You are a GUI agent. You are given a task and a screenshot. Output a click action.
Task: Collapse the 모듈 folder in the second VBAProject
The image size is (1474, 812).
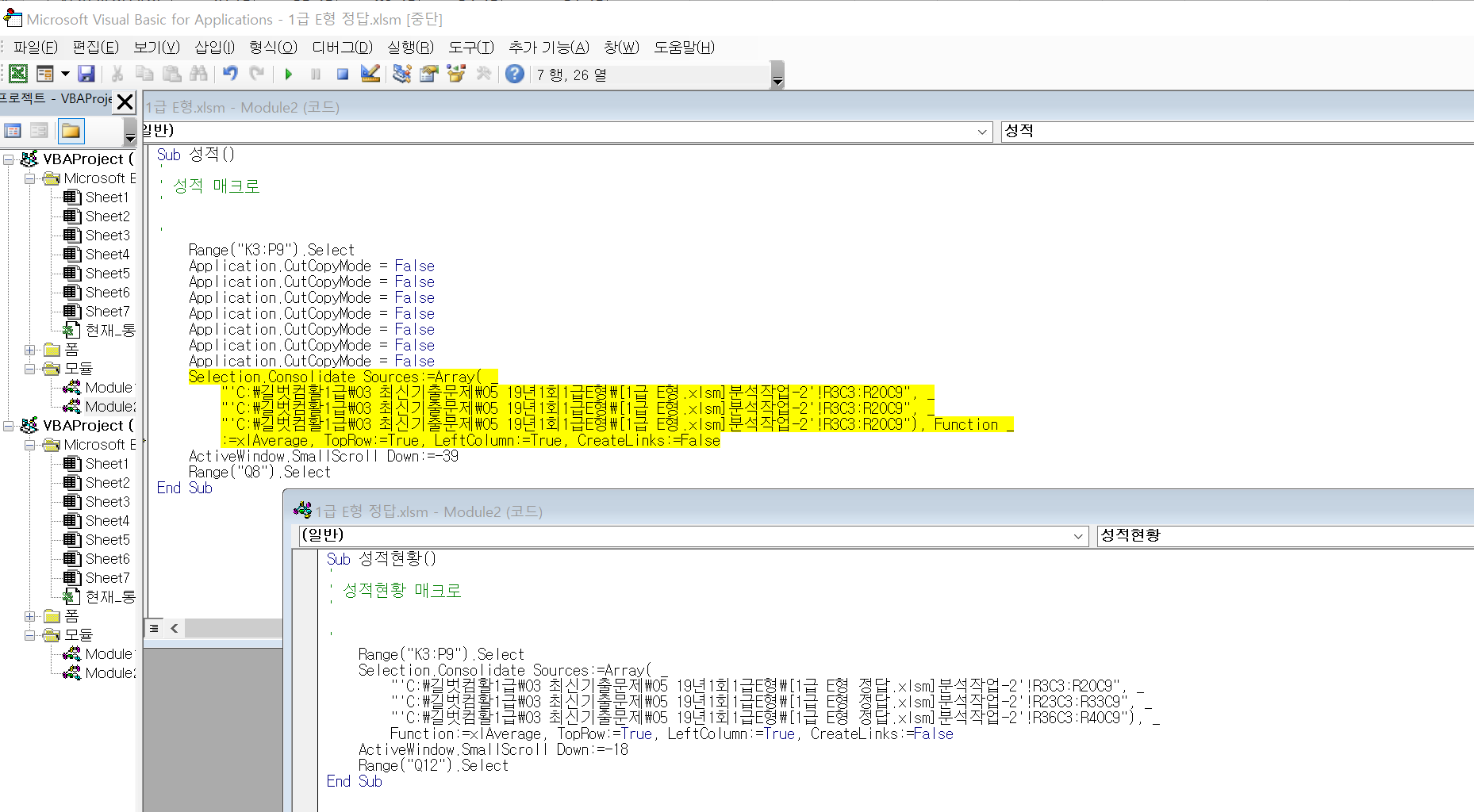[29, 635]
